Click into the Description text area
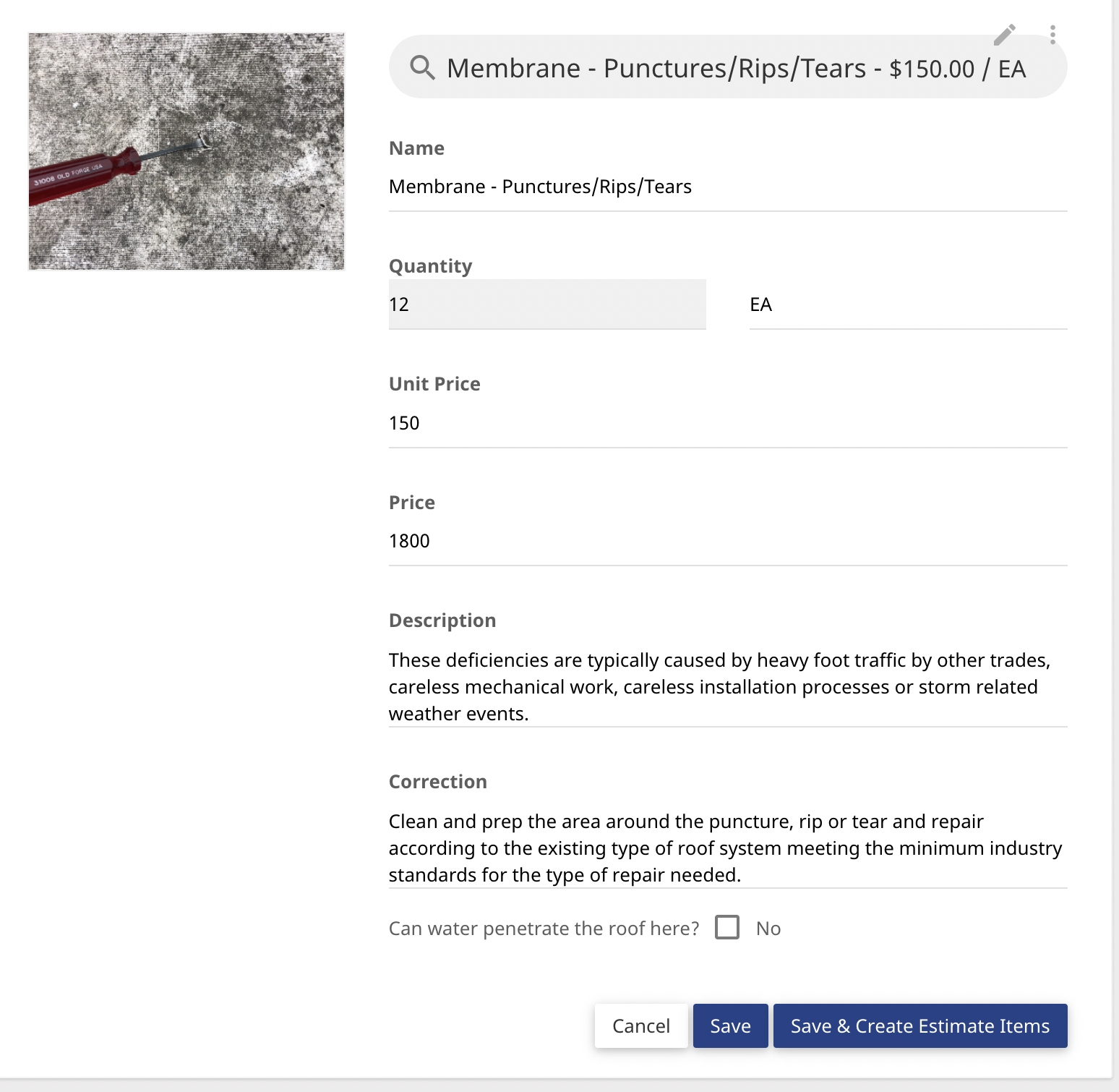 click(728, 686)
